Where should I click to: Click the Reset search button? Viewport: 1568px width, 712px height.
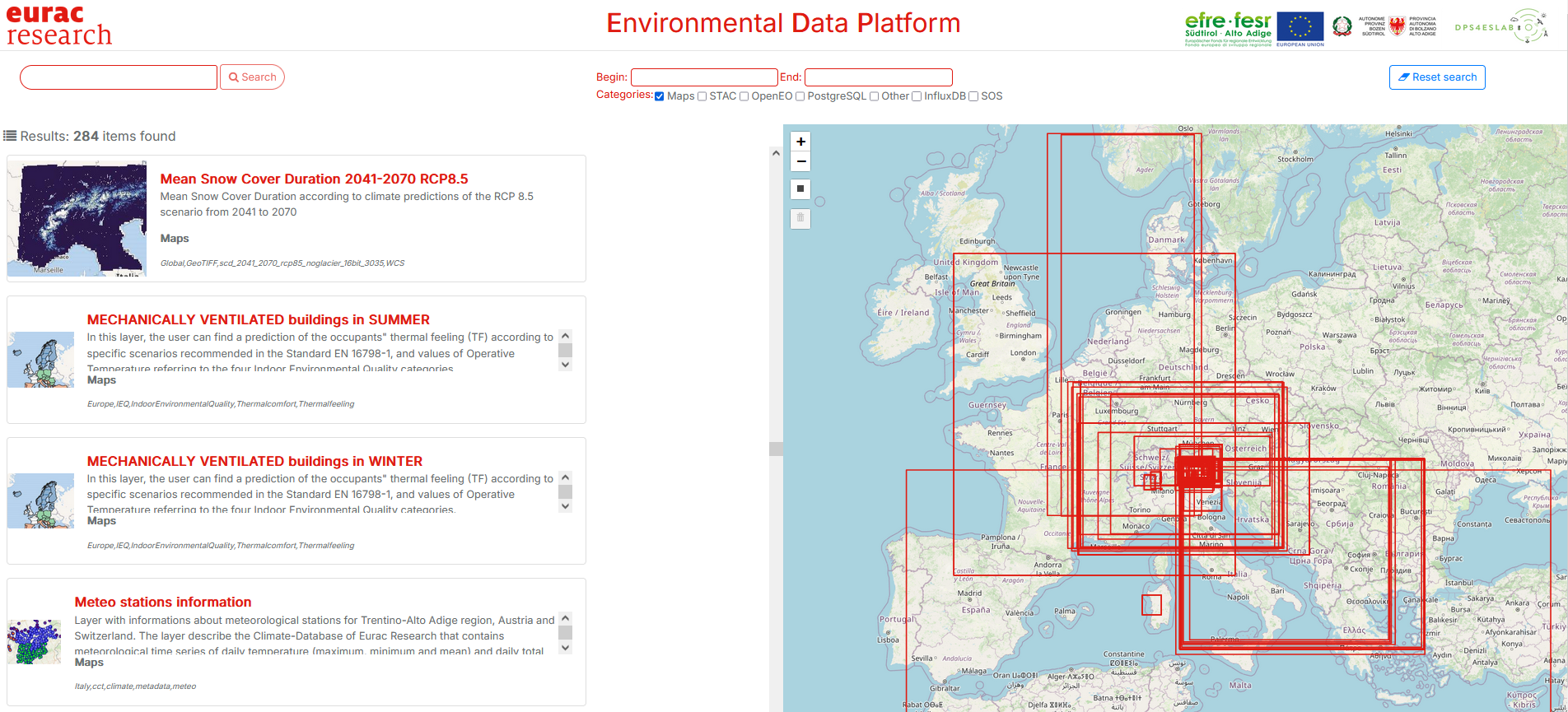(1437, 77)
